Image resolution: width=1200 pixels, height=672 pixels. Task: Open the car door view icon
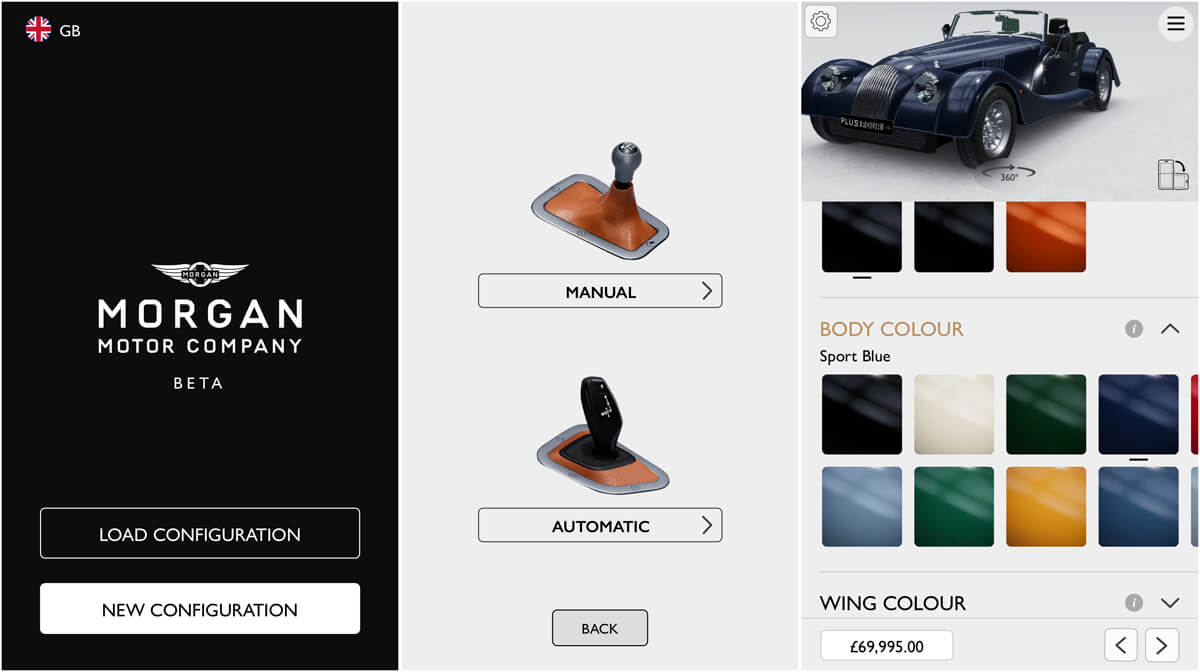[x=1173, y=175]
